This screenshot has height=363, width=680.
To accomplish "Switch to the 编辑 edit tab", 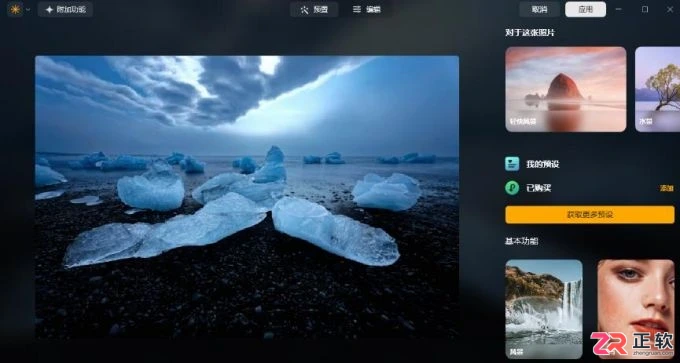I will click(x=367, y=9).
